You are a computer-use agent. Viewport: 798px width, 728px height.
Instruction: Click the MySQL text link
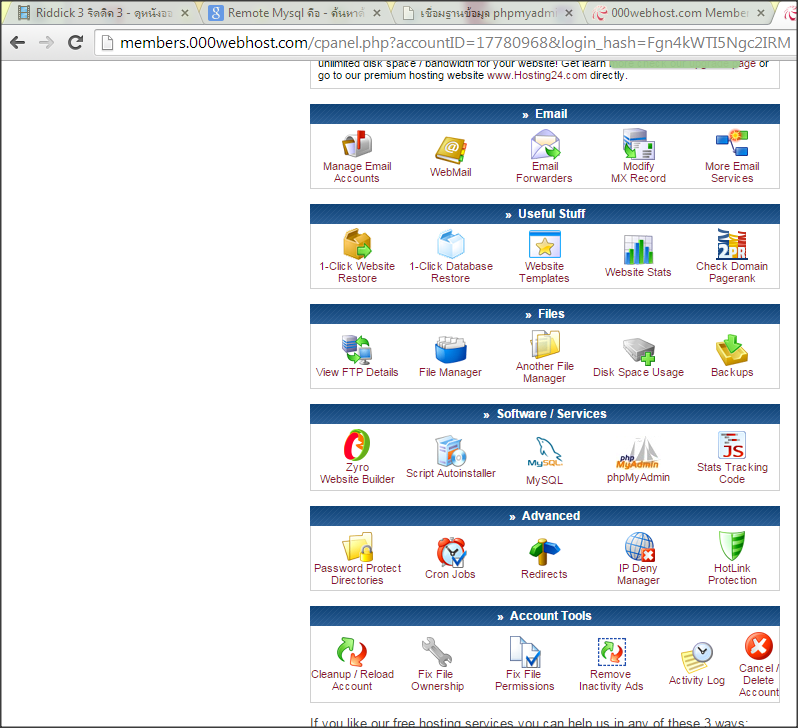[x=545, y=480]
